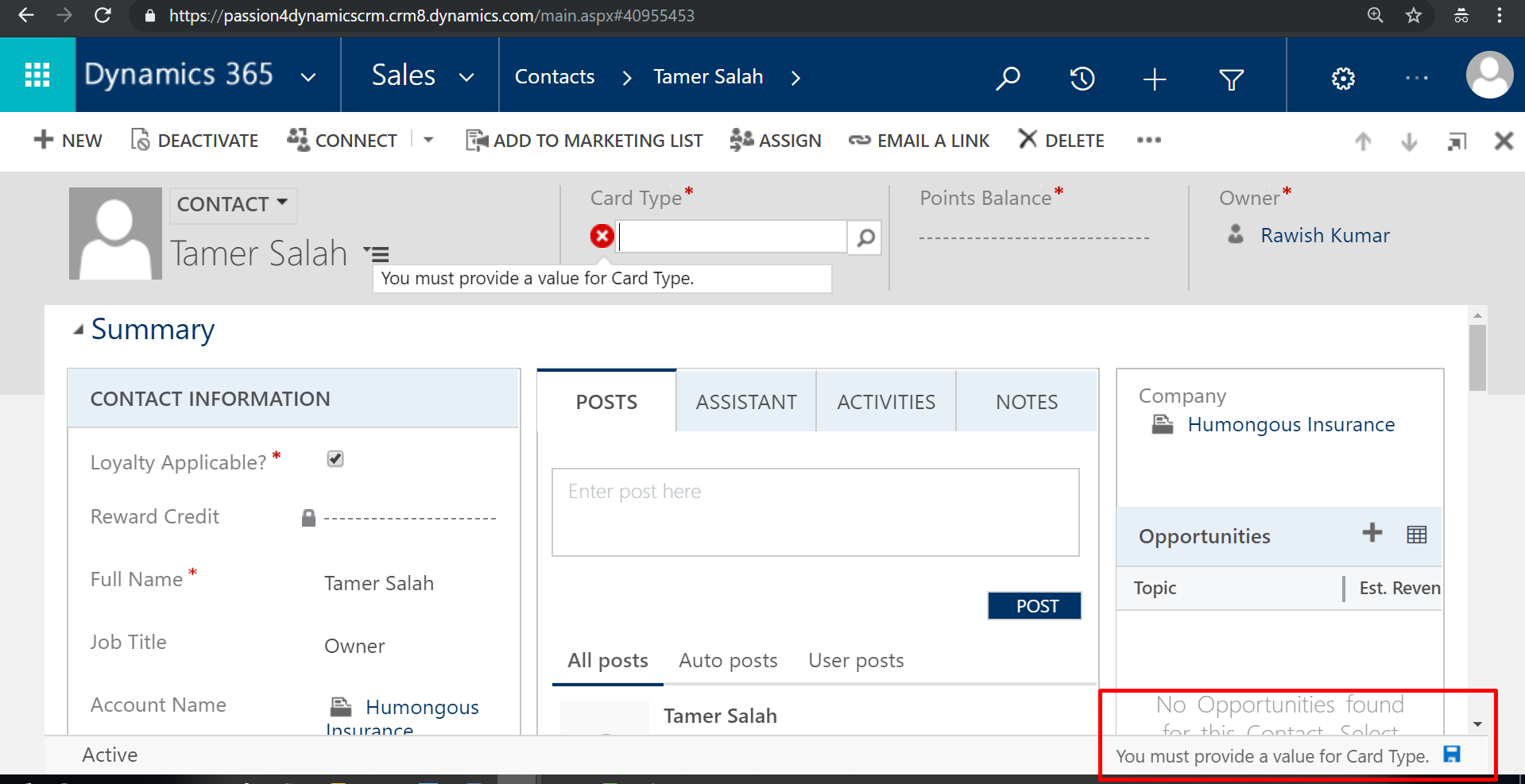Add a new opportunity with plus icon
Image resolution: width=1525 pixels, height=784 pixels.
tap(1372, 533)
